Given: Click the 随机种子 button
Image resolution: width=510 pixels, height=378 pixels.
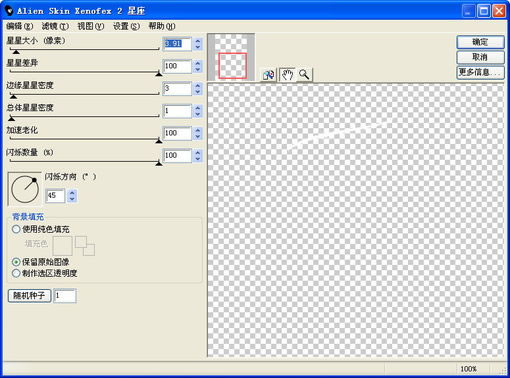Looking at the screenshot, I should pyautogui.click(x=29, y=296).
